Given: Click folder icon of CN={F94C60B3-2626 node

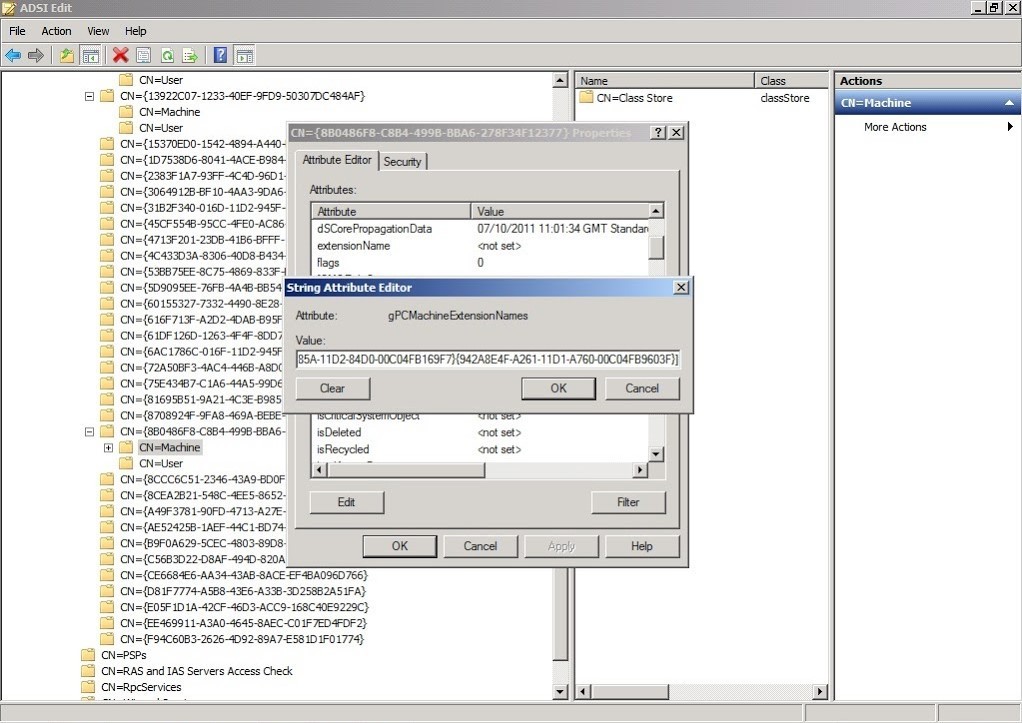Looking at the screenshot, I should (107, 639).
